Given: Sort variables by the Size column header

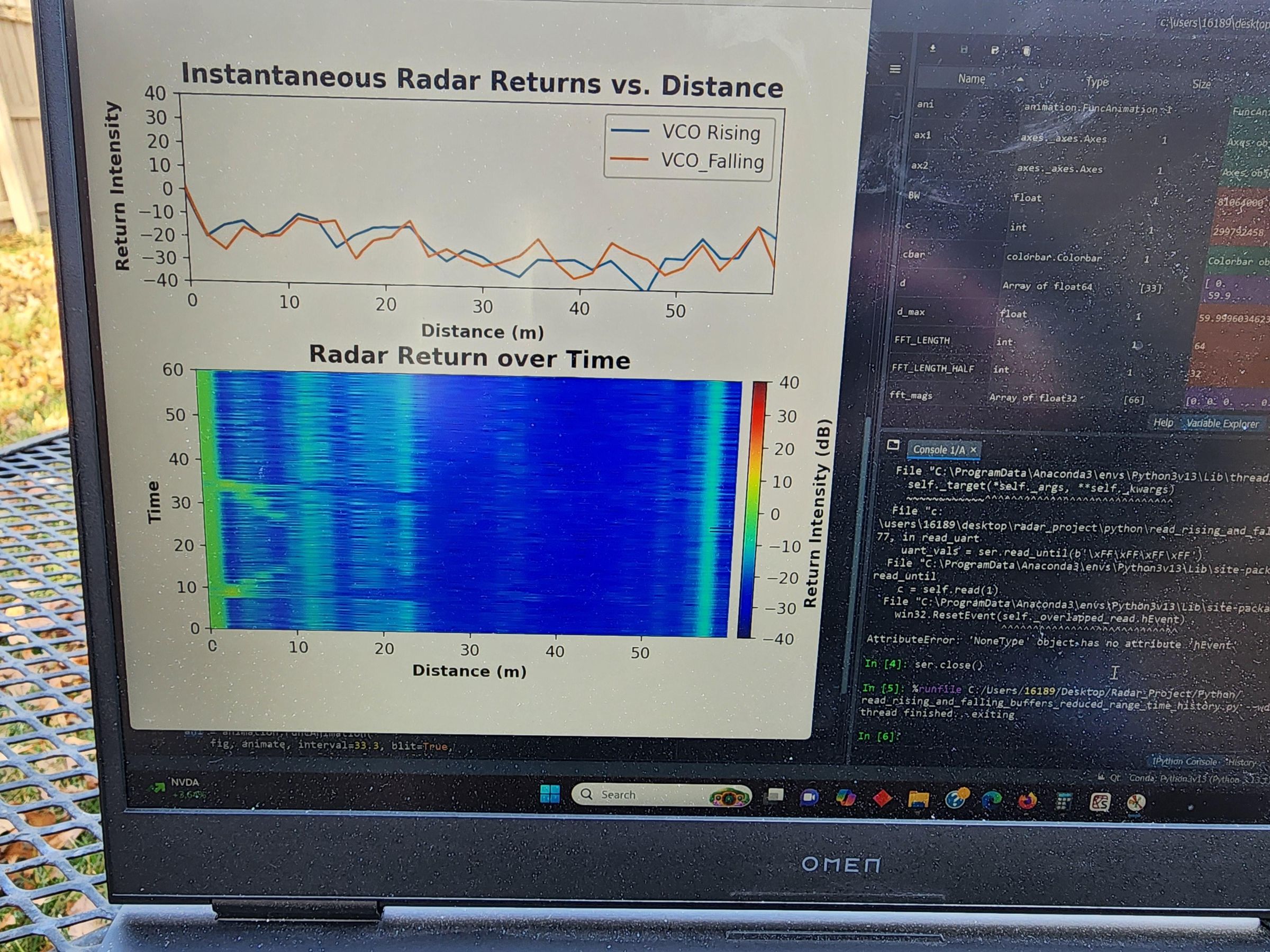Looking at the screenshot, I should pos(1201,84).
